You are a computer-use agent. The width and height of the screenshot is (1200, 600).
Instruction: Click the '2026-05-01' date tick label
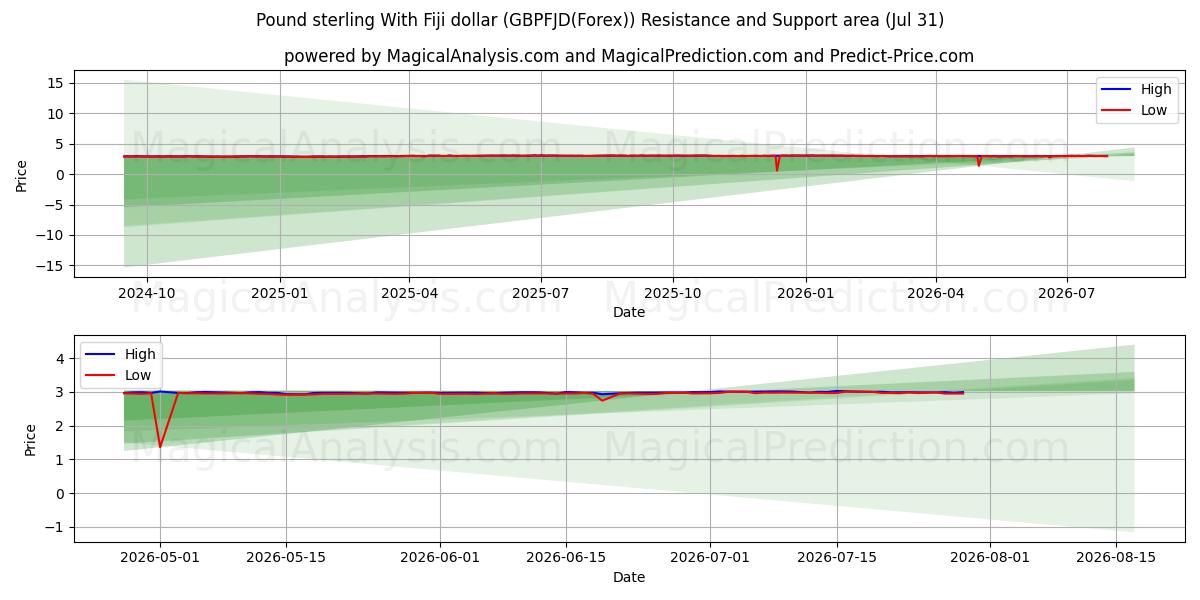coord(161,558)
